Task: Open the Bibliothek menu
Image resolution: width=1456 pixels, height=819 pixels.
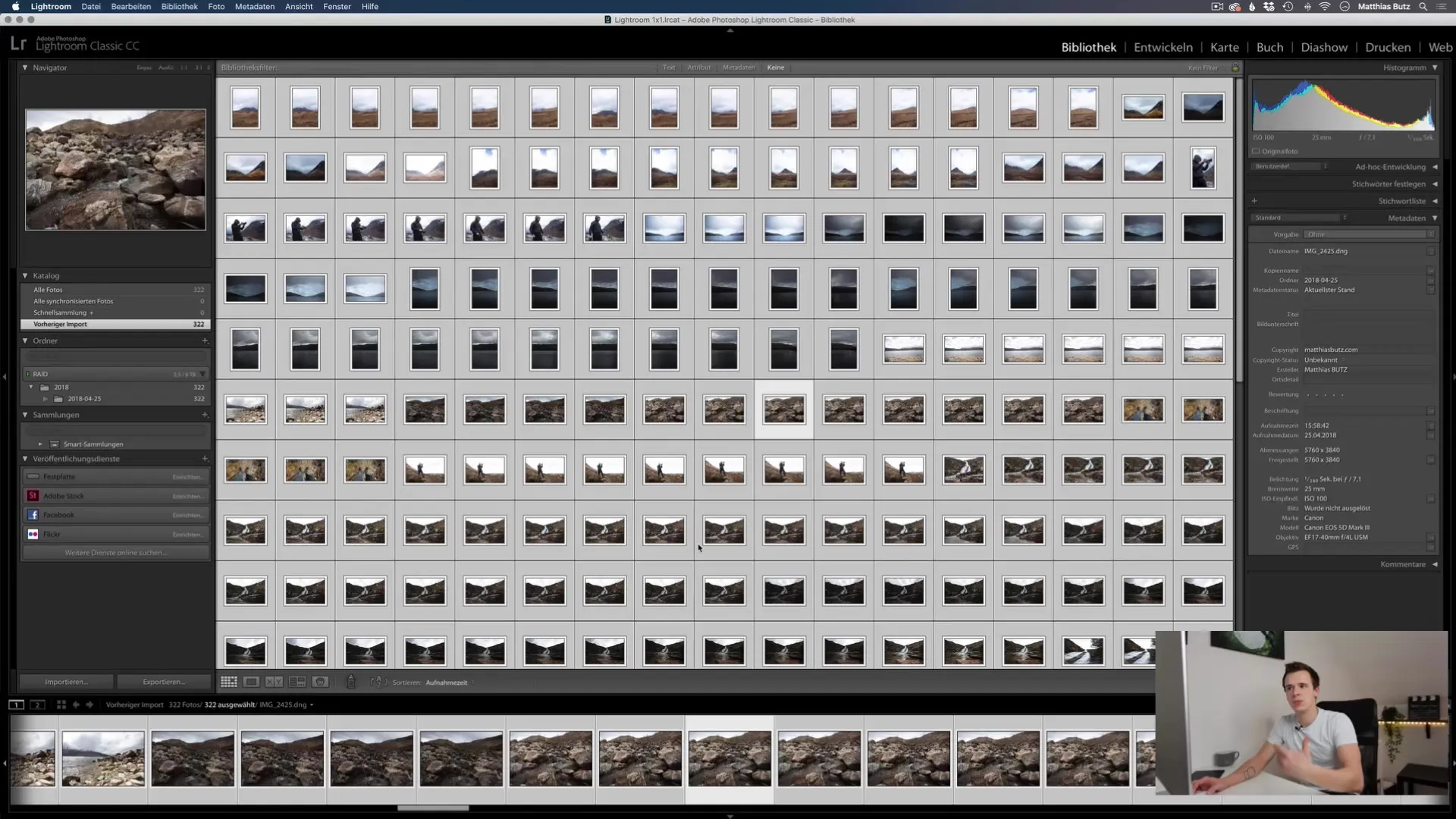Action: tap(179, 6)
